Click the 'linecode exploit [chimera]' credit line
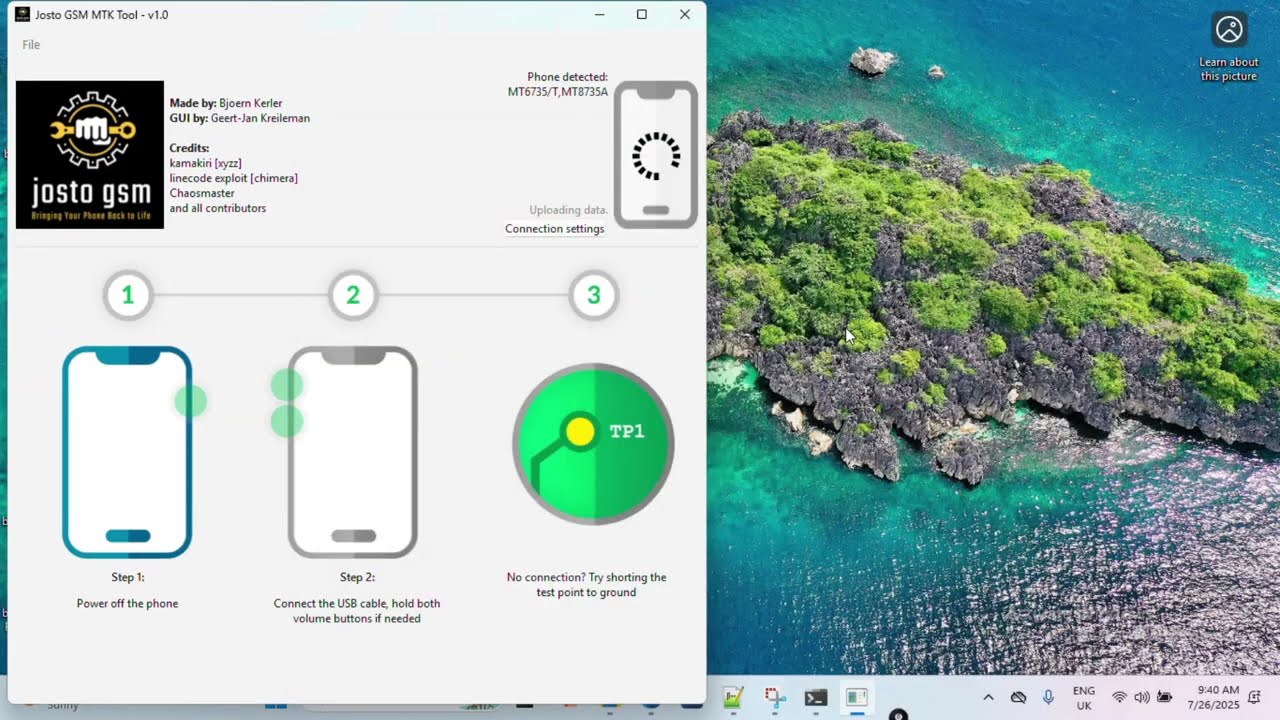 234,178
